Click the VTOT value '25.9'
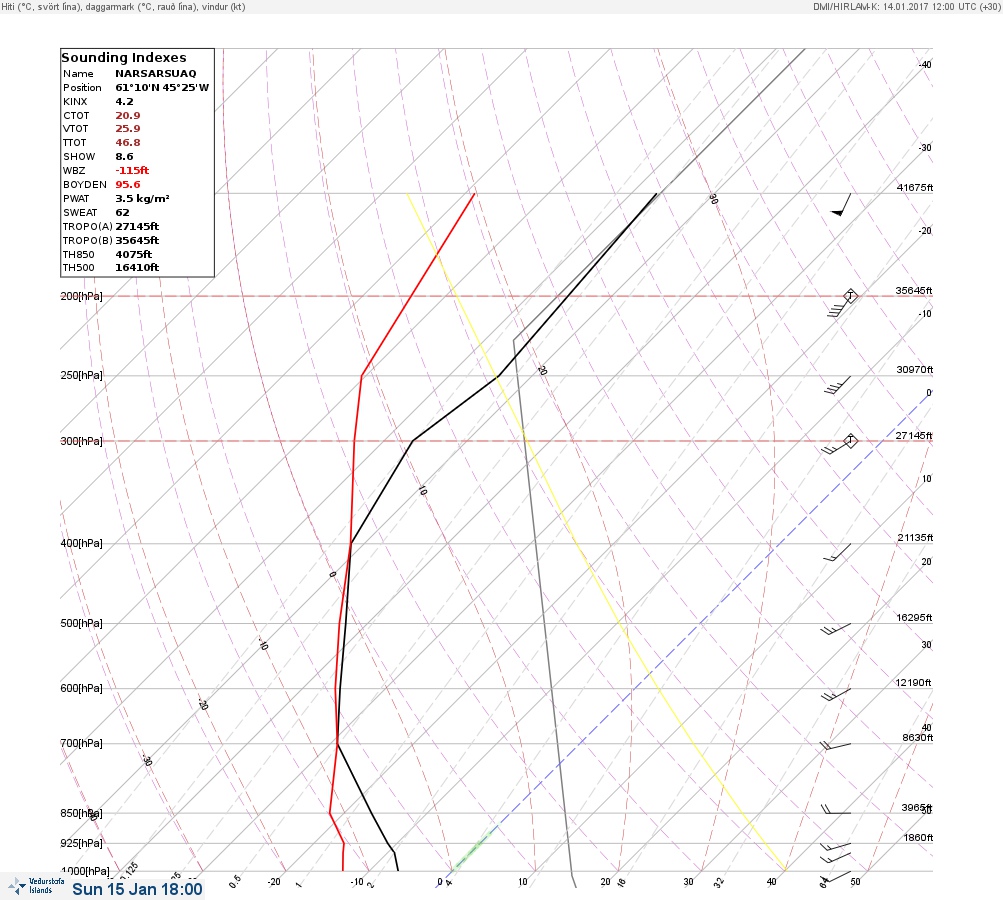The image size is (1003, 900). click(x=127, y=129)
